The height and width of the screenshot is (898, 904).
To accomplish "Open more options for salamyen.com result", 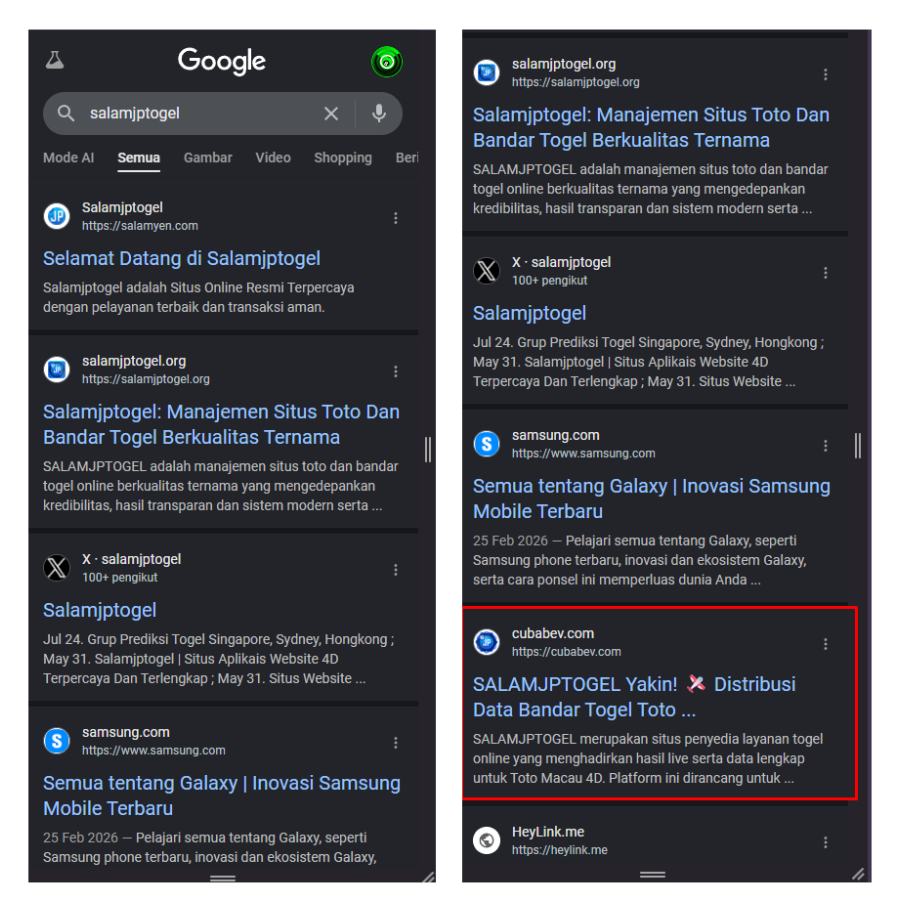I will (396, 218).
